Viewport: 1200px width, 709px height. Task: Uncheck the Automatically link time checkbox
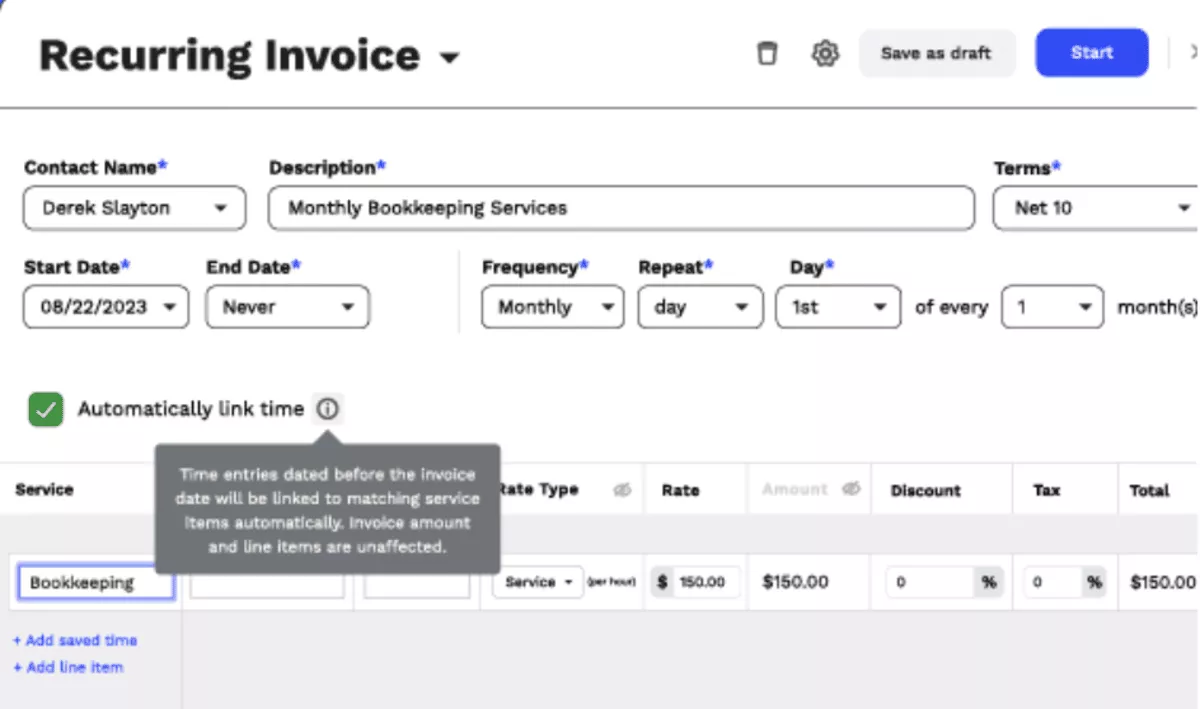click(44, 408)
